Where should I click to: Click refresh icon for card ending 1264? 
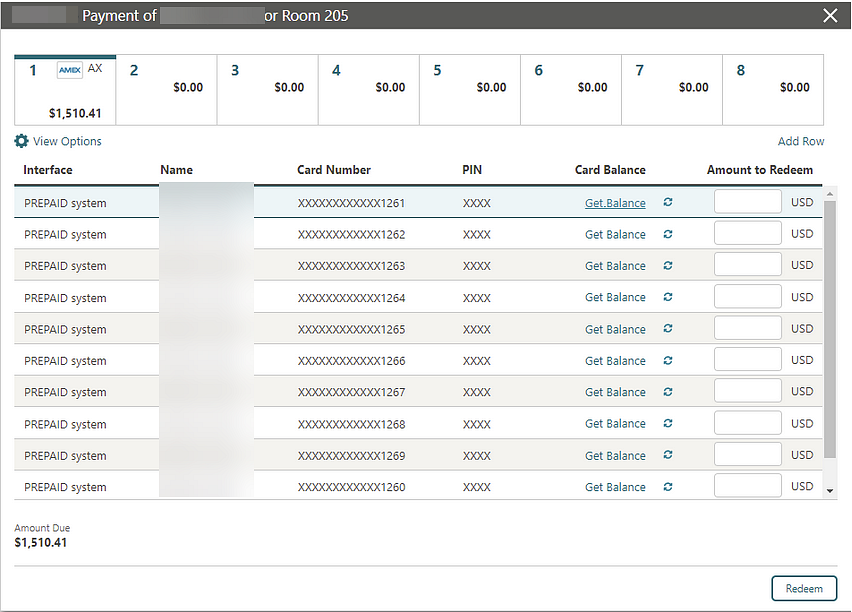668,297
